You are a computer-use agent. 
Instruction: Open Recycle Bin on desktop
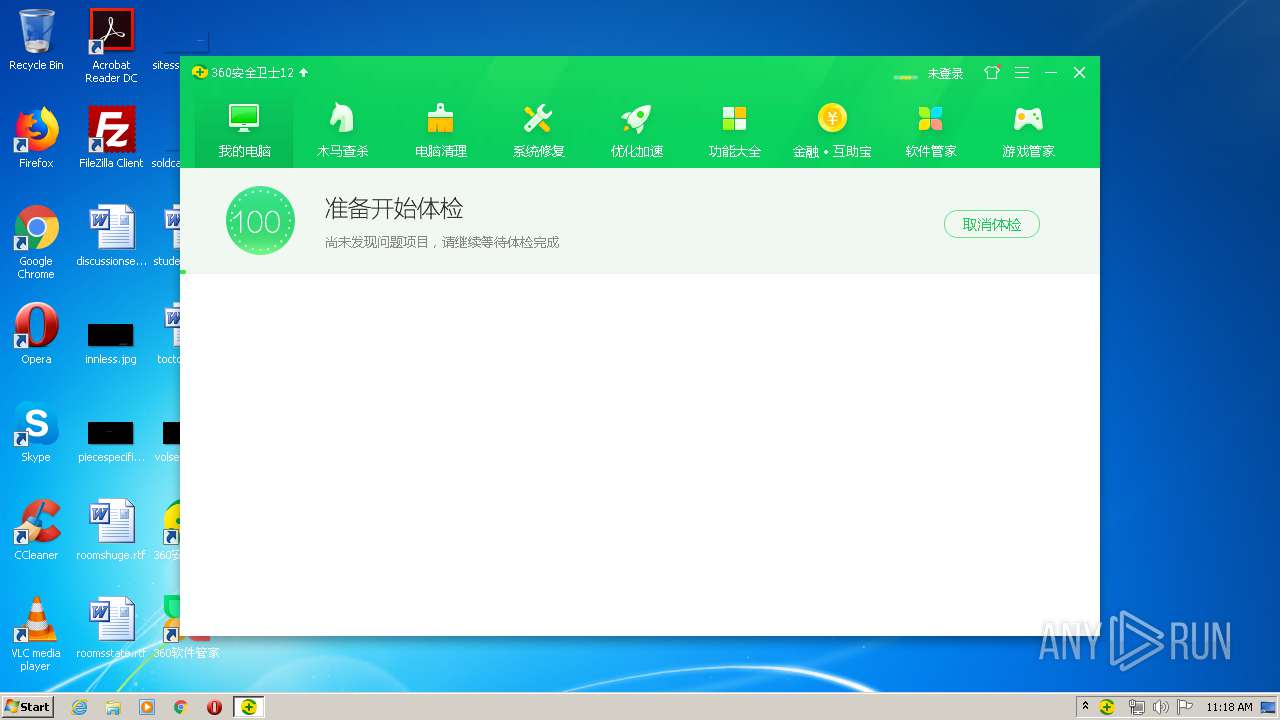click(36, 40)
